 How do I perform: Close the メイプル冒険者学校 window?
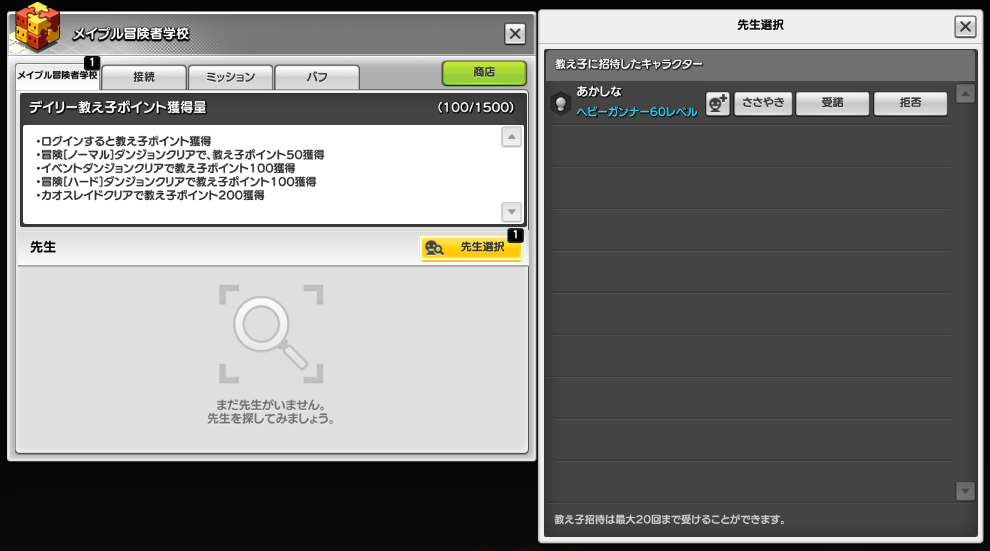click(x=515, y=33)
